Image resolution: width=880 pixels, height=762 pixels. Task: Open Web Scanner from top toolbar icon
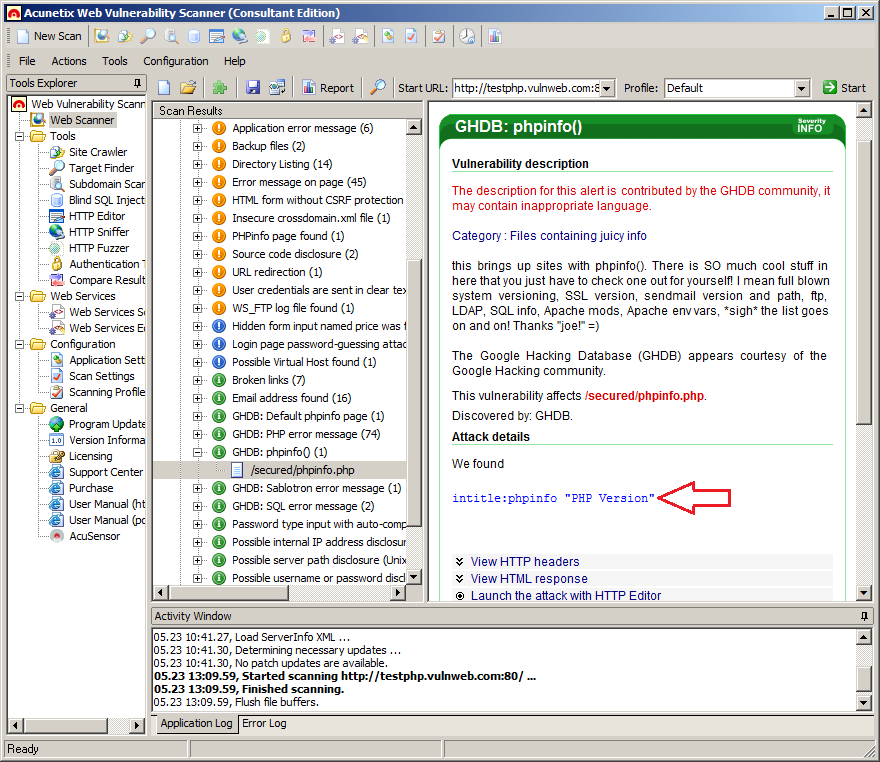tap(102, 36)
